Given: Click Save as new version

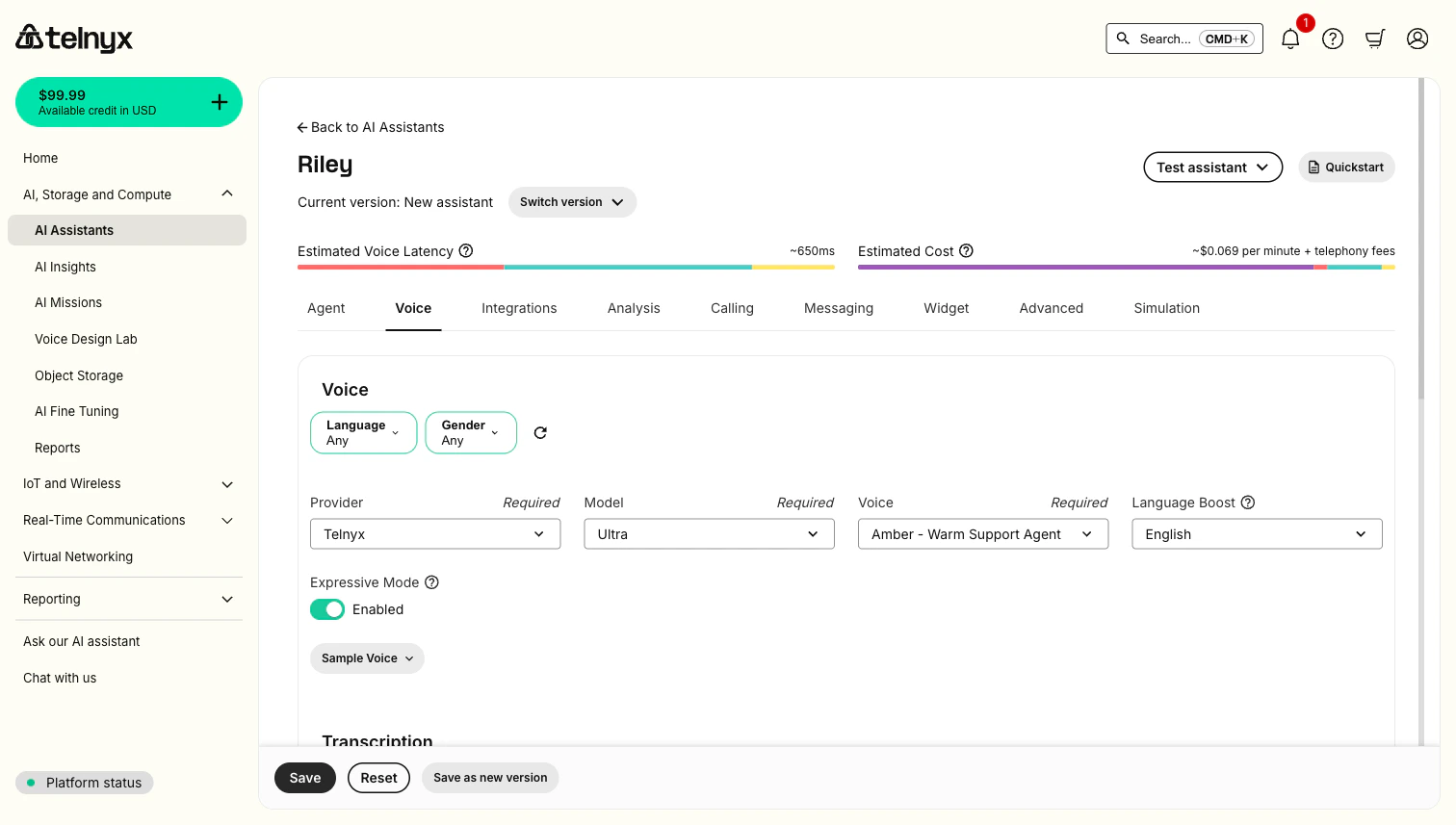Looking at the screenshot, I should coord(489,777).
